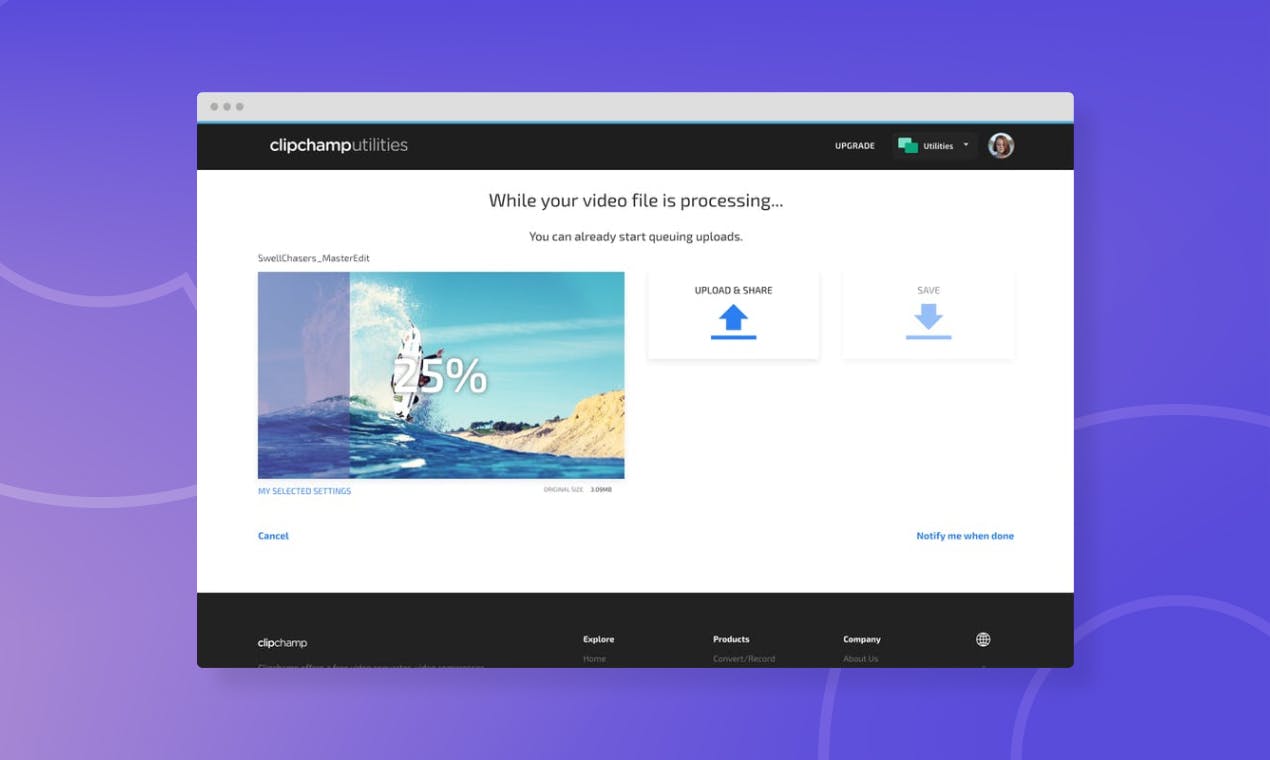Click the original size 3.09MB value
This screenshot has height=760, width=1270.
click(600, 490)
